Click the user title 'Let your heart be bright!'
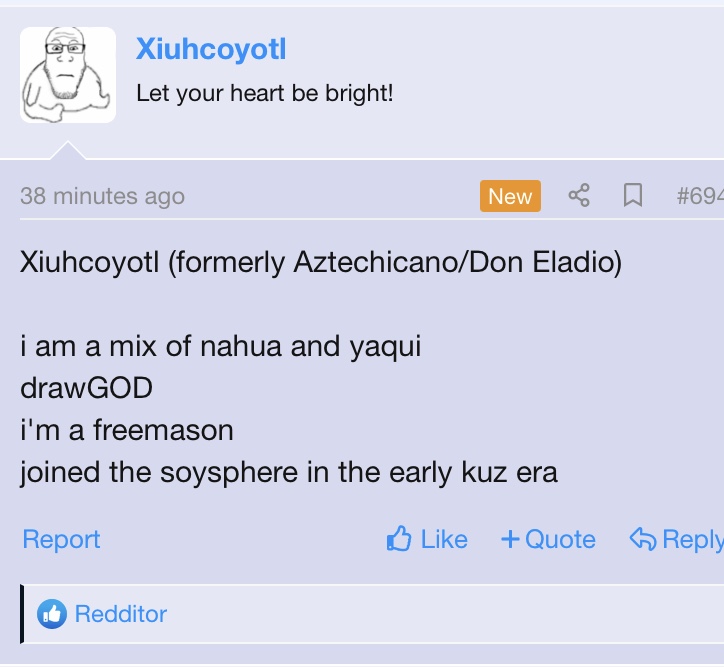The height and width of the screenshot is (667, 724). [265, 94]
